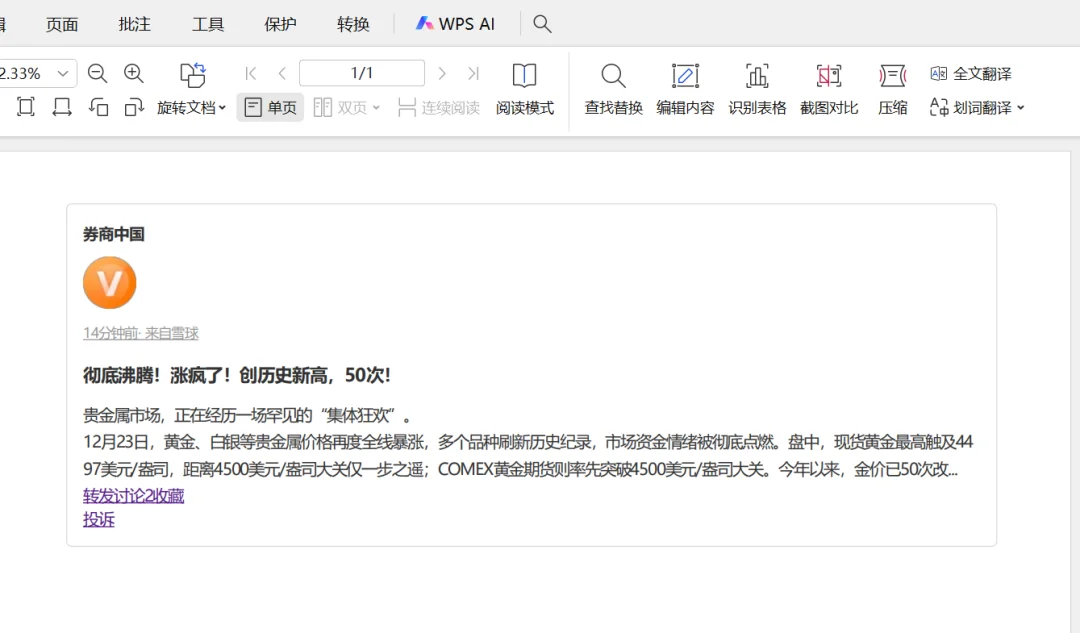Click the zoom out magnifier icon

97,73
